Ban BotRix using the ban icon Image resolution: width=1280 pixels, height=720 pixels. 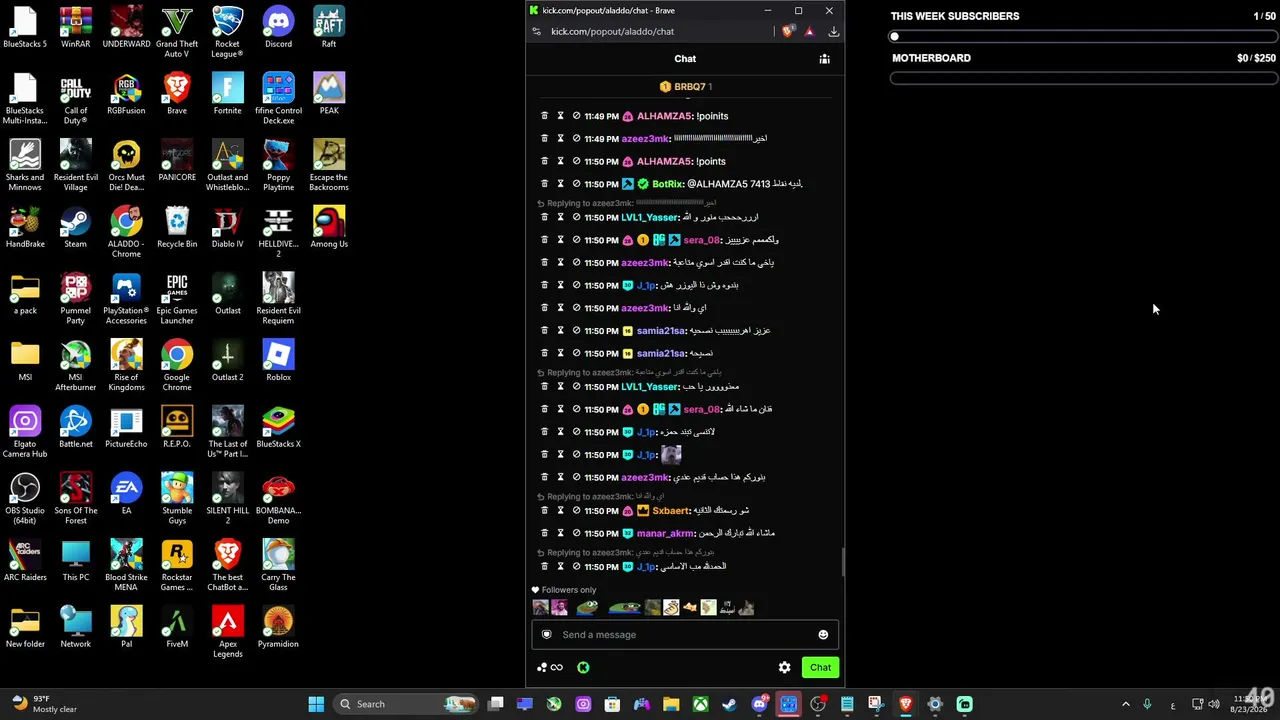pos(576,184)
